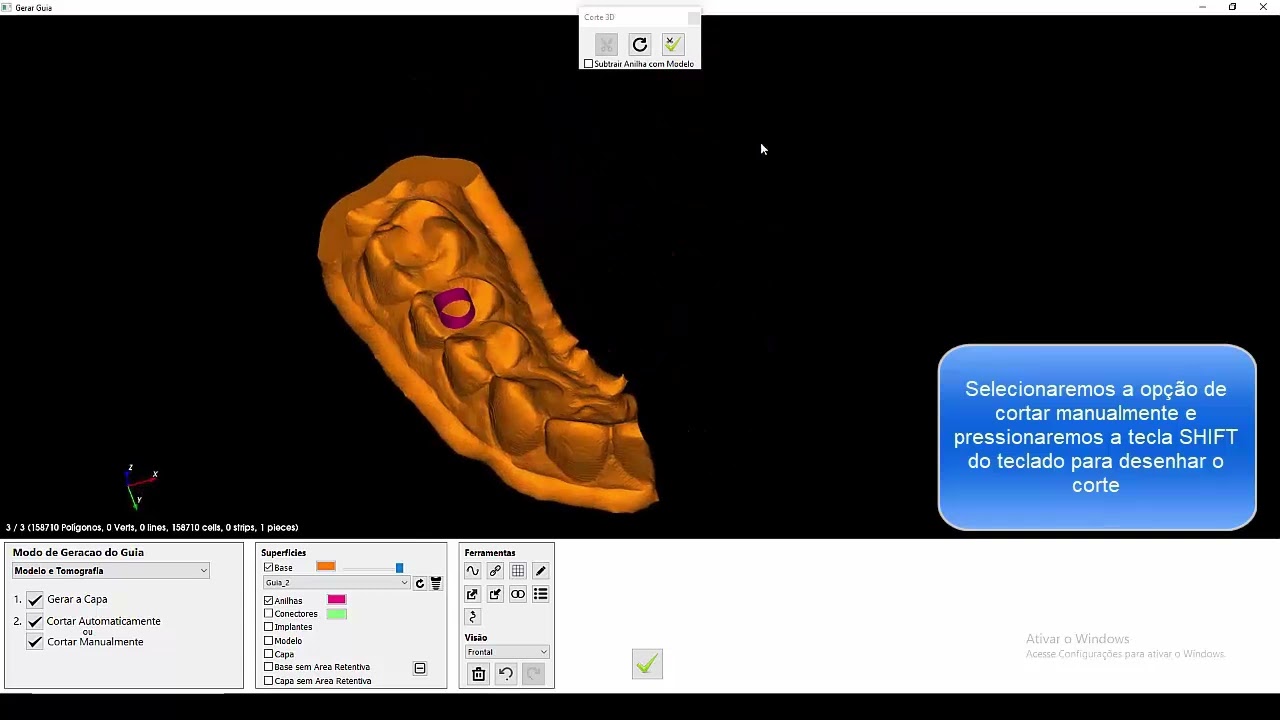Enable the Capa checkbox
Image resolution: width=1280 pixels, height=720 pixels.
pyautogui.click(x=268, y=654)
